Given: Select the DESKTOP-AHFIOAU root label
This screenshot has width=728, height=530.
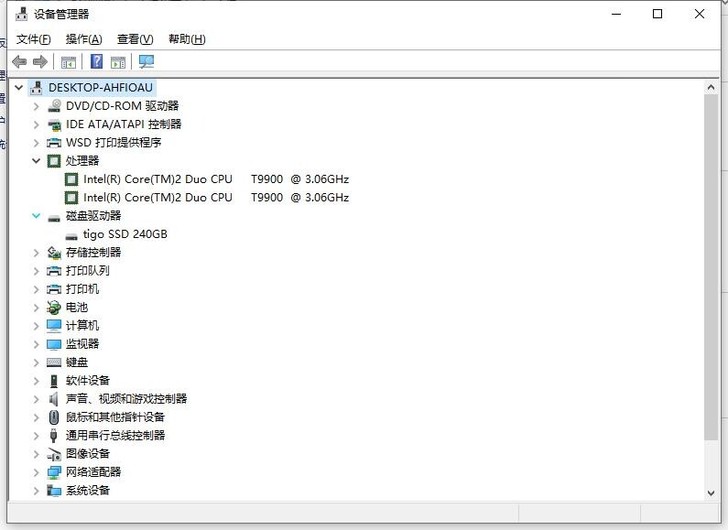Looking at the screenshot, I should [100, 88].
